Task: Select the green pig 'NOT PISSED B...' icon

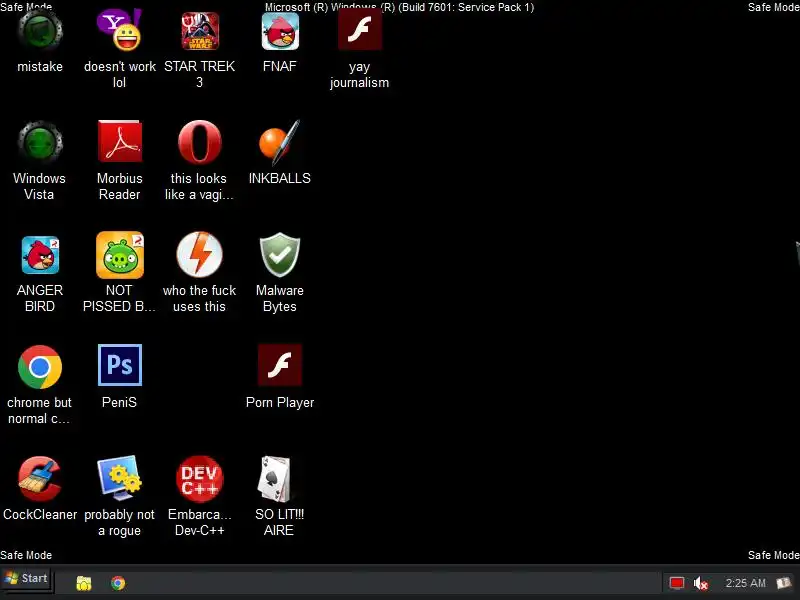Action: point(119,255)
